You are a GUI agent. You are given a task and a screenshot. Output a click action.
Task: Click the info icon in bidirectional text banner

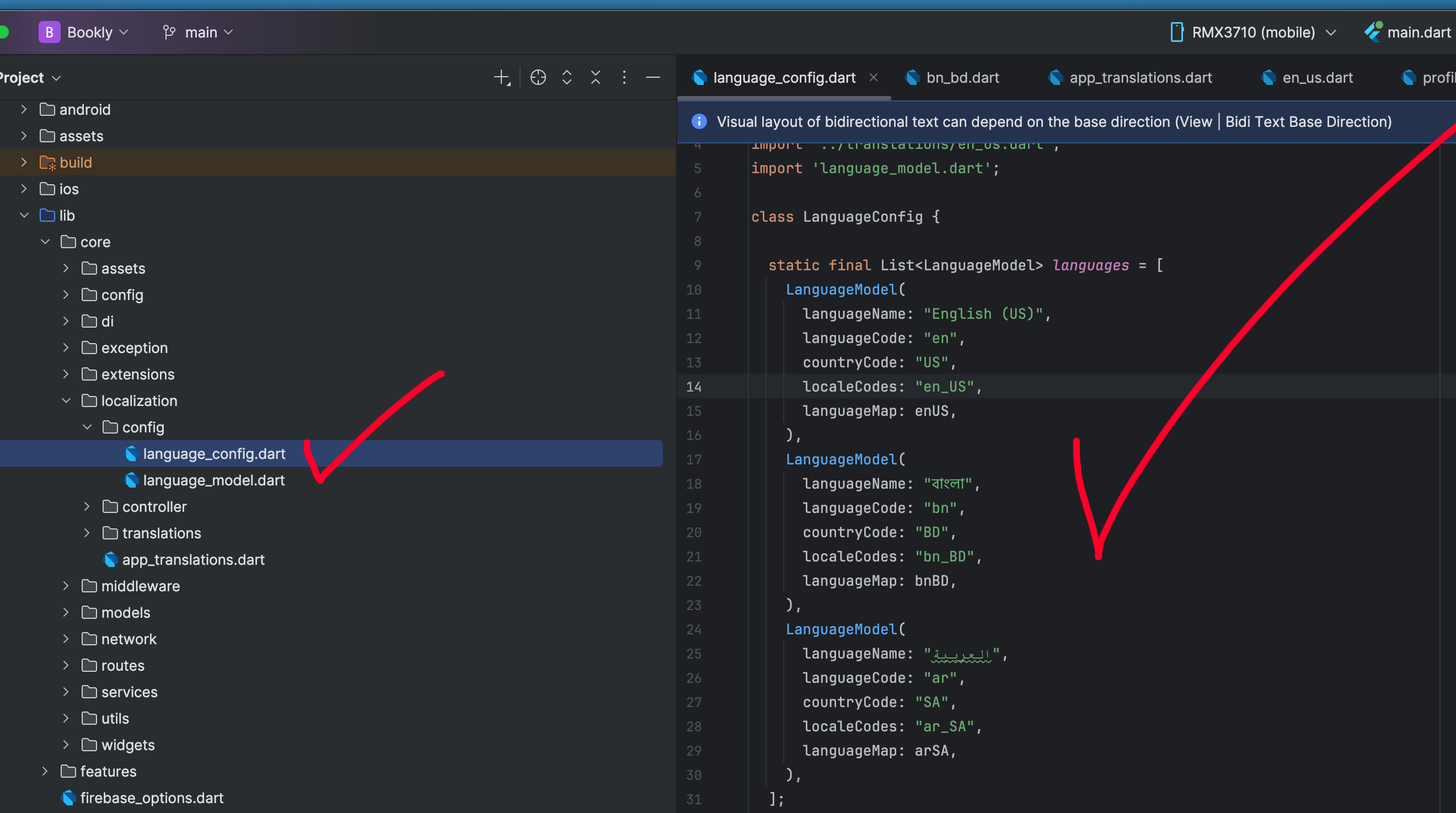[699, 121]
